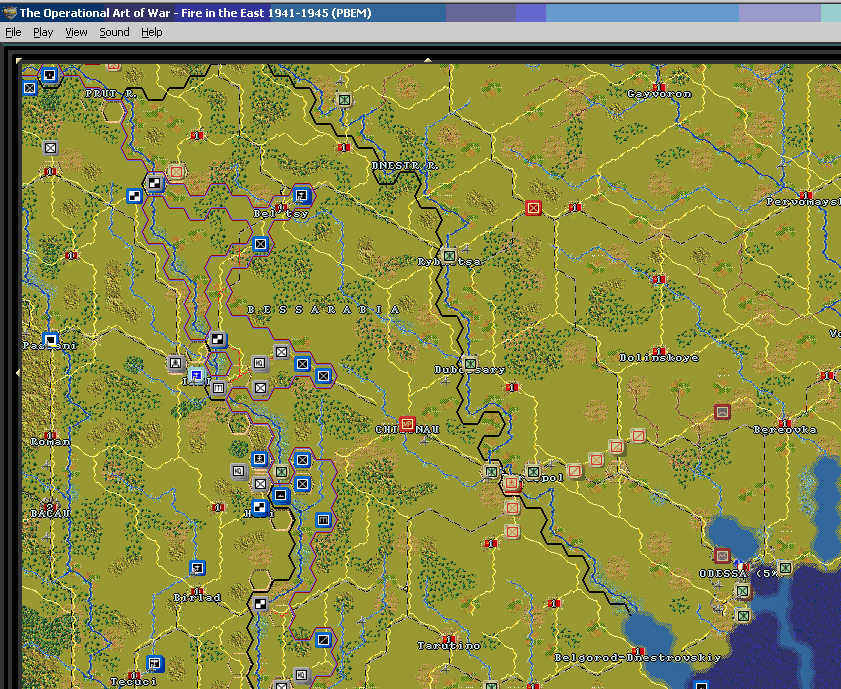841x689 pixels.
Task: Click the CHISINAU city label
Action: tap(407, 429)
